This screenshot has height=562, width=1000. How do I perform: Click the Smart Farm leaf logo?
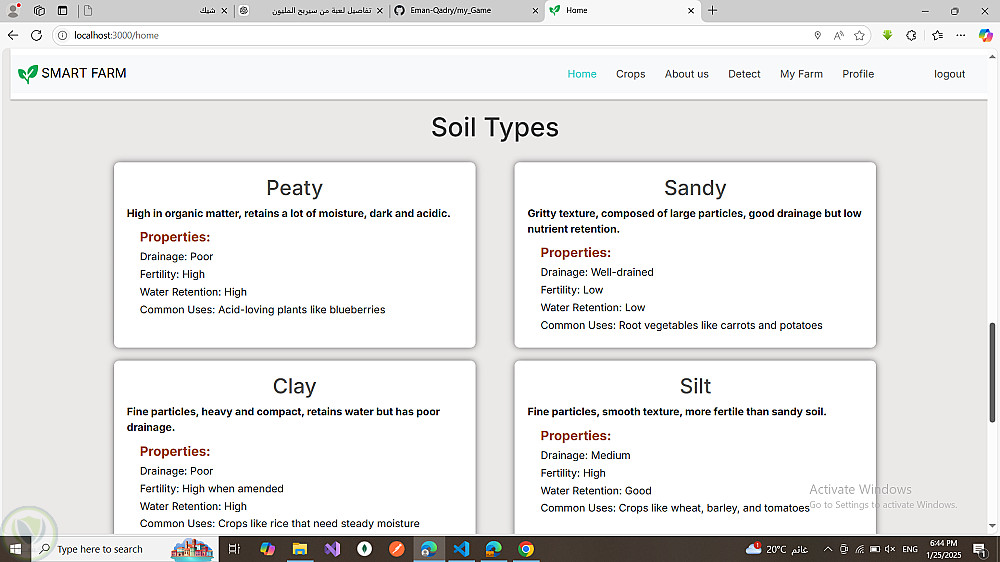(x=28, y=74)
